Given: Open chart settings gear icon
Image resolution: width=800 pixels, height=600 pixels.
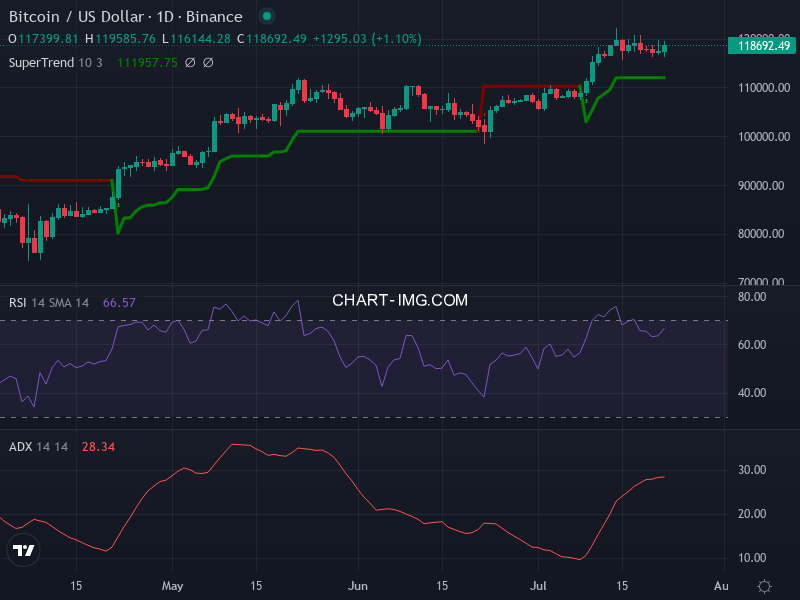Looking at the screenshot, I should [764, 586].
